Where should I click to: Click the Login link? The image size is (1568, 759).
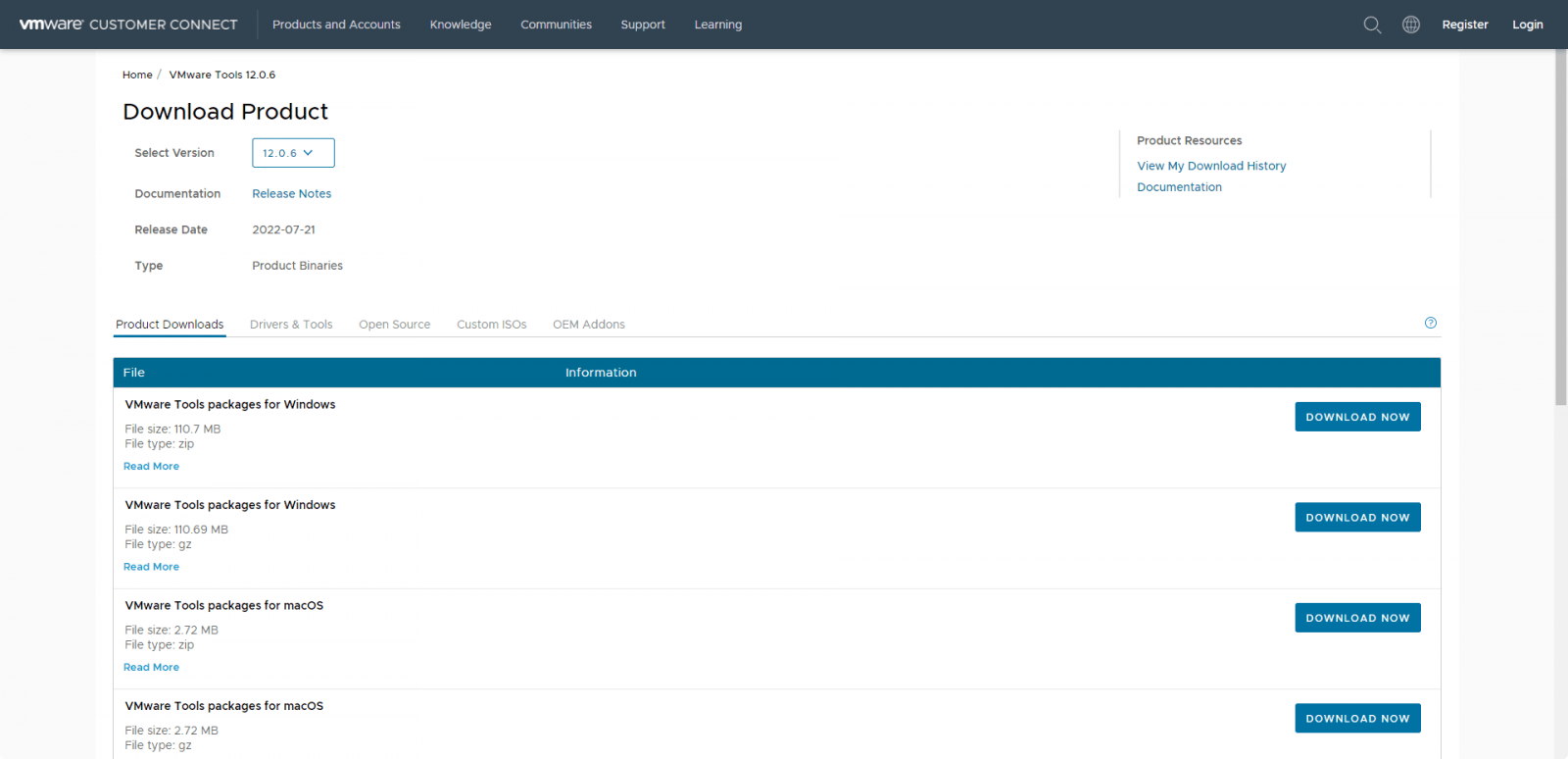pos(1528,25)
